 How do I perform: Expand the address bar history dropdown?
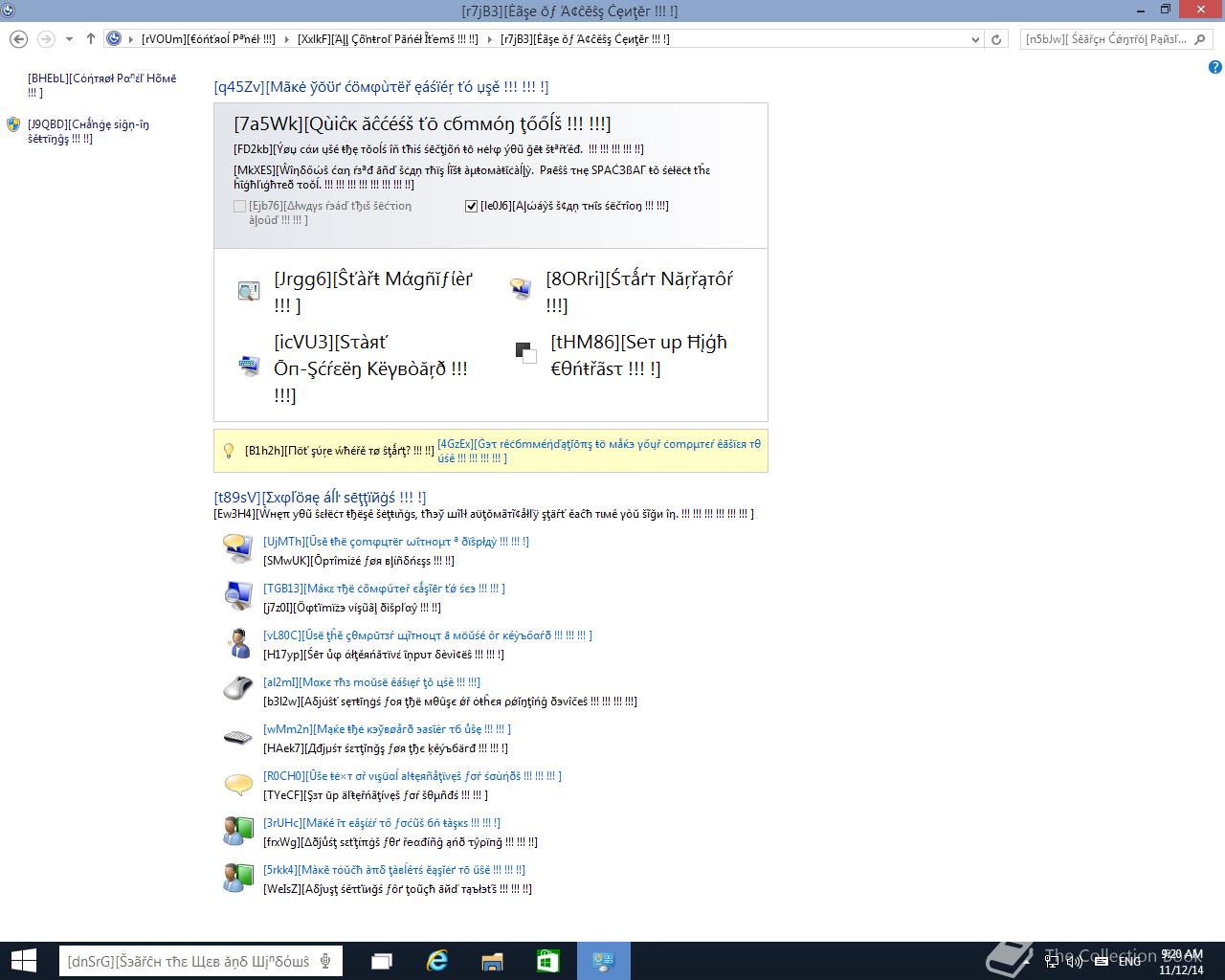pyautogui.click(x=976, y=39)
